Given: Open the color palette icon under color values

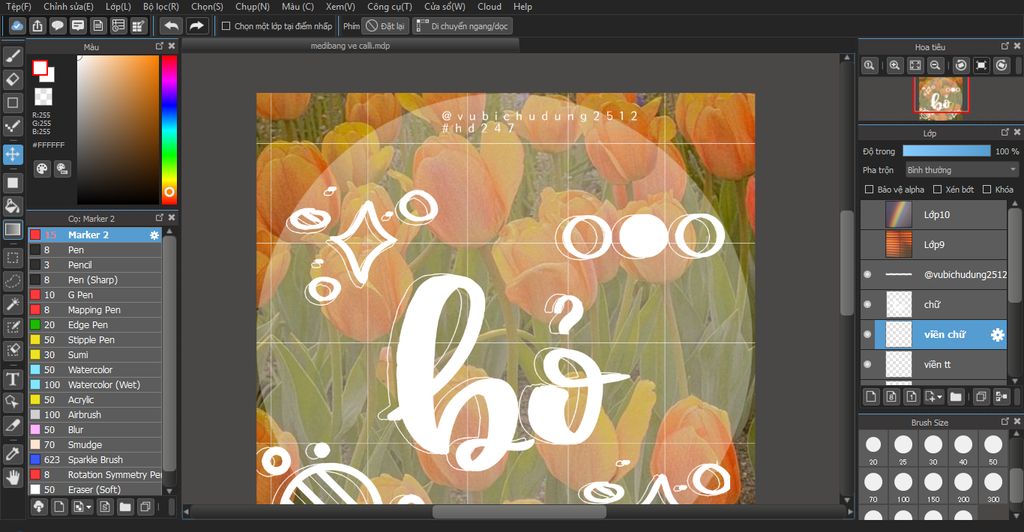Looking at the screenshot, I should point(42,169).
